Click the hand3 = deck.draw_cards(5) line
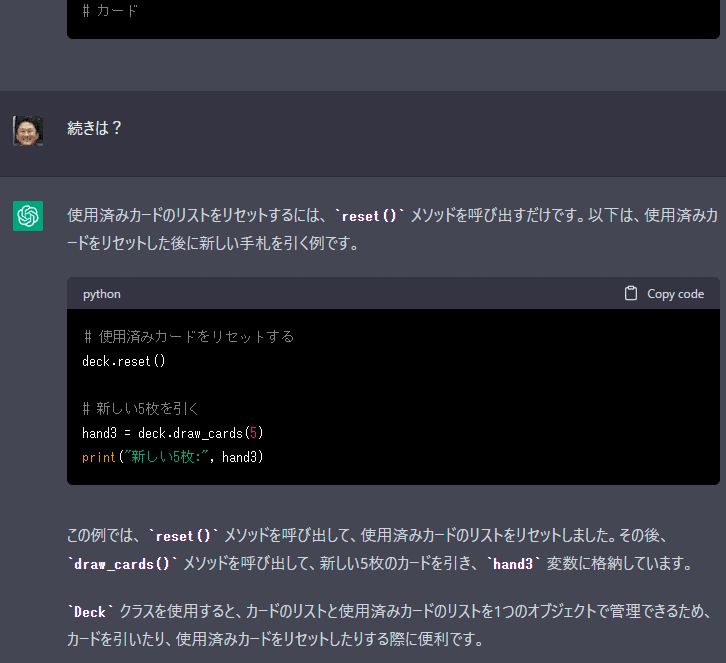 pos(173,433)
